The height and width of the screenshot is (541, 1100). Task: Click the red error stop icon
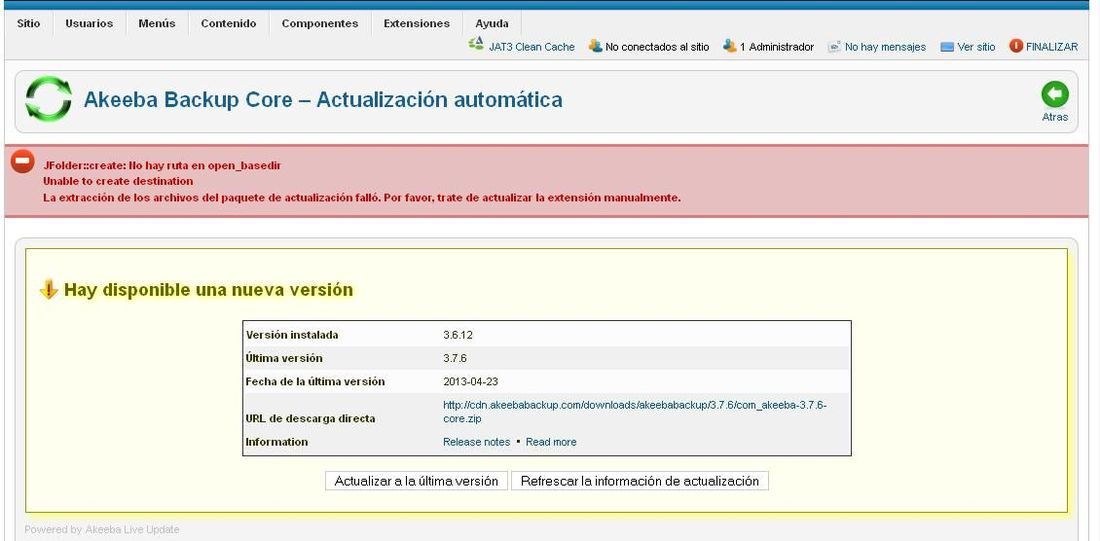tap(22, 161)
